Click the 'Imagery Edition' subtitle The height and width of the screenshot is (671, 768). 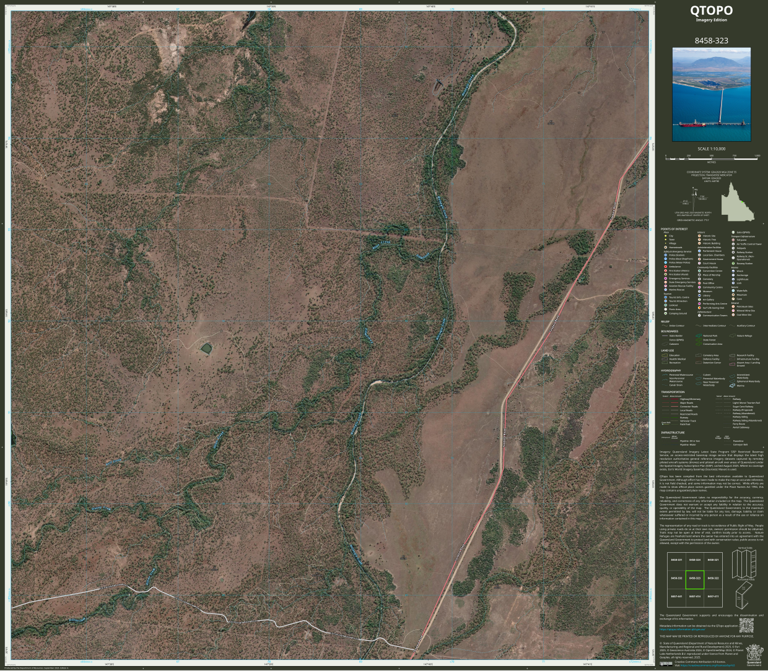tap(711, 20)
